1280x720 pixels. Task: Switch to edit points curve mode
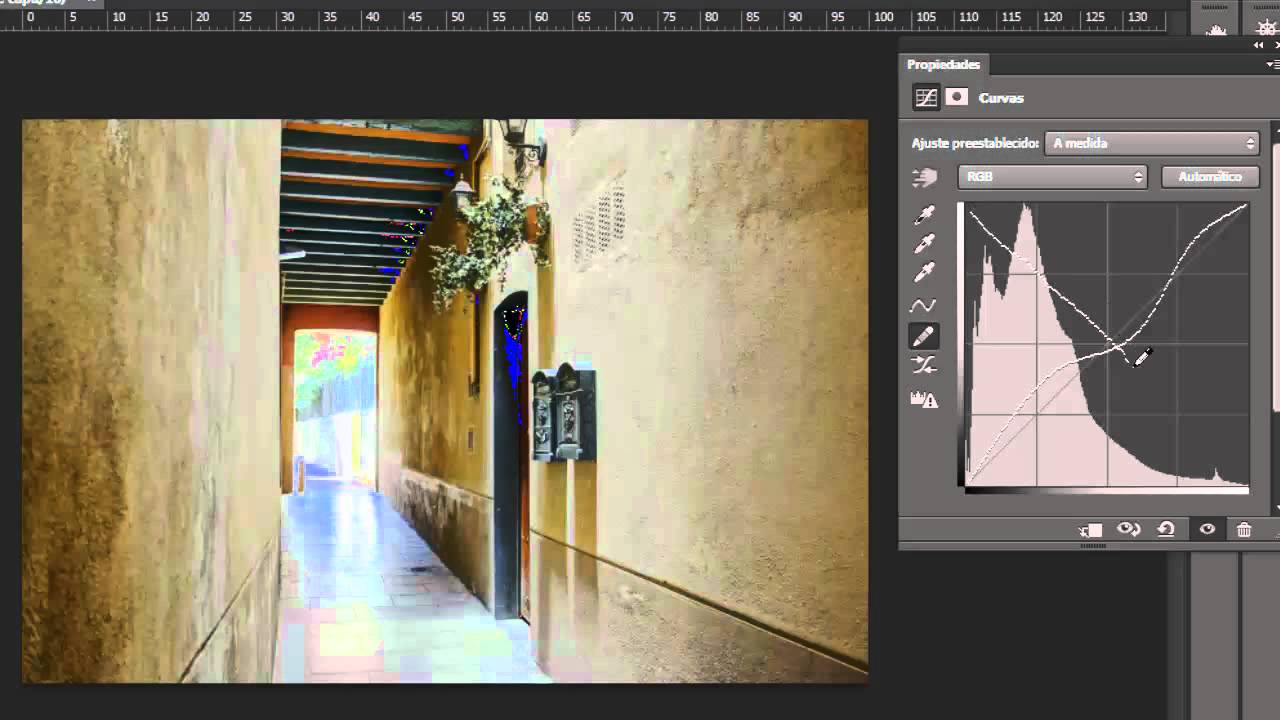(x=923, y=306)
